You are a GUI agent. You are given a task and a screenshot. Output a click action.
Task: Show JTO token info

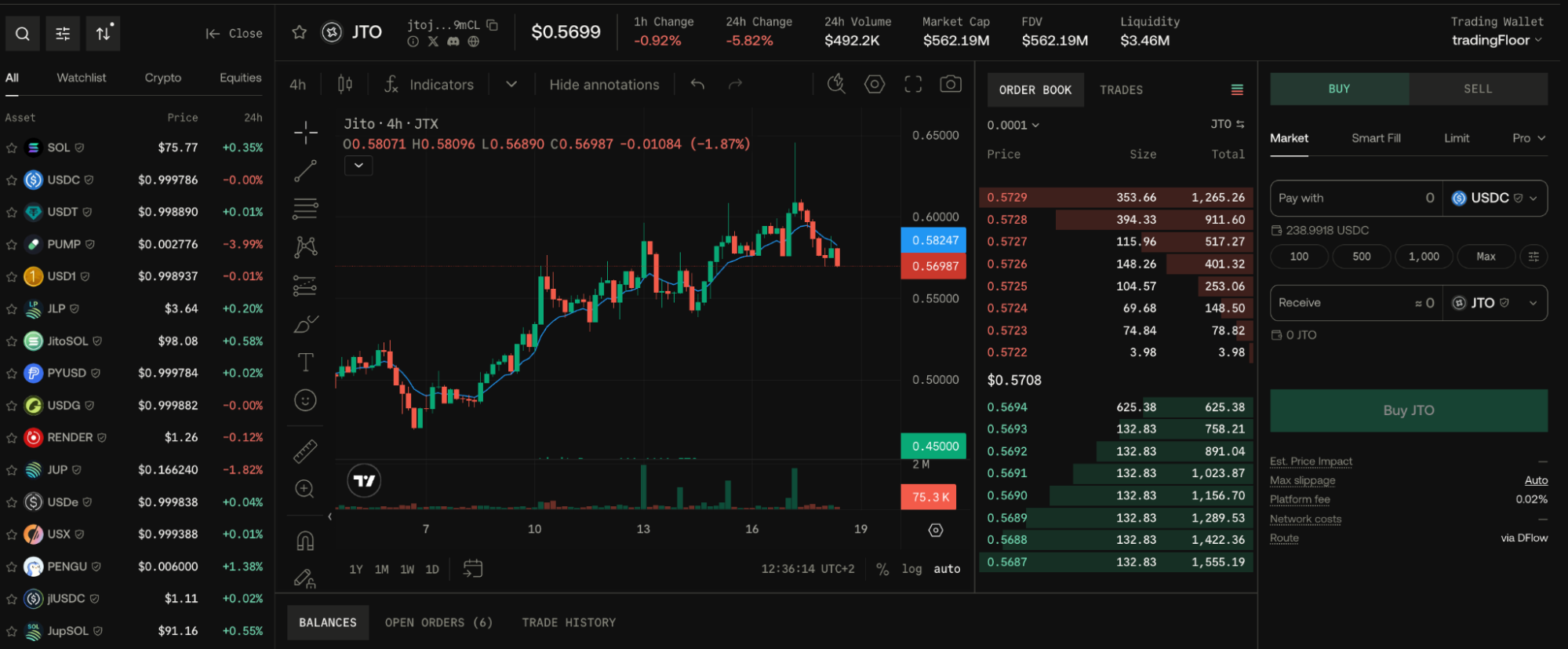(x=413, y=42)
